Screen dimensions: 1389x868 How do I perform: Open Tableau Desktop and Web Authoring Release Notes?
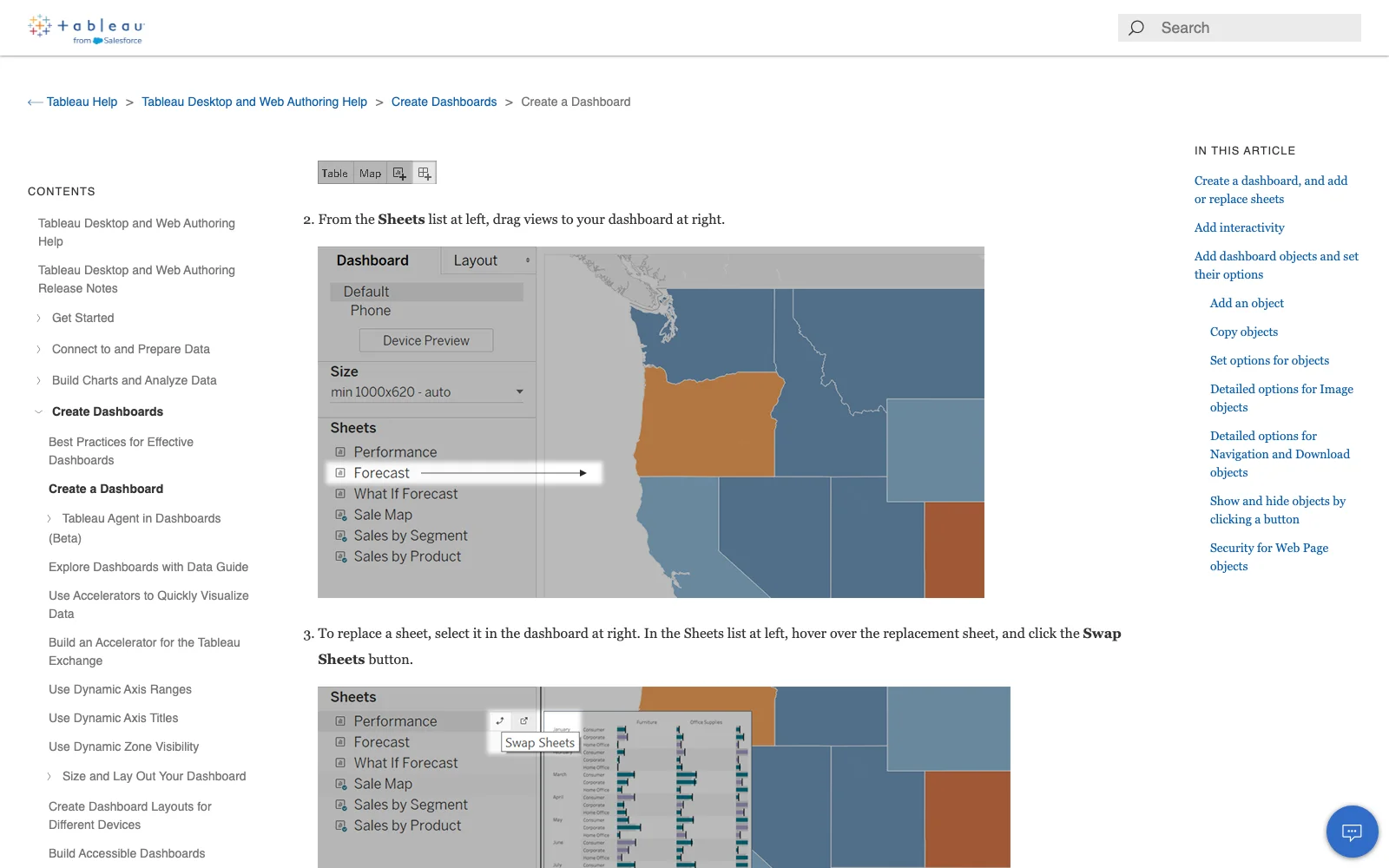pyautogui.click(x=136, y=279)
